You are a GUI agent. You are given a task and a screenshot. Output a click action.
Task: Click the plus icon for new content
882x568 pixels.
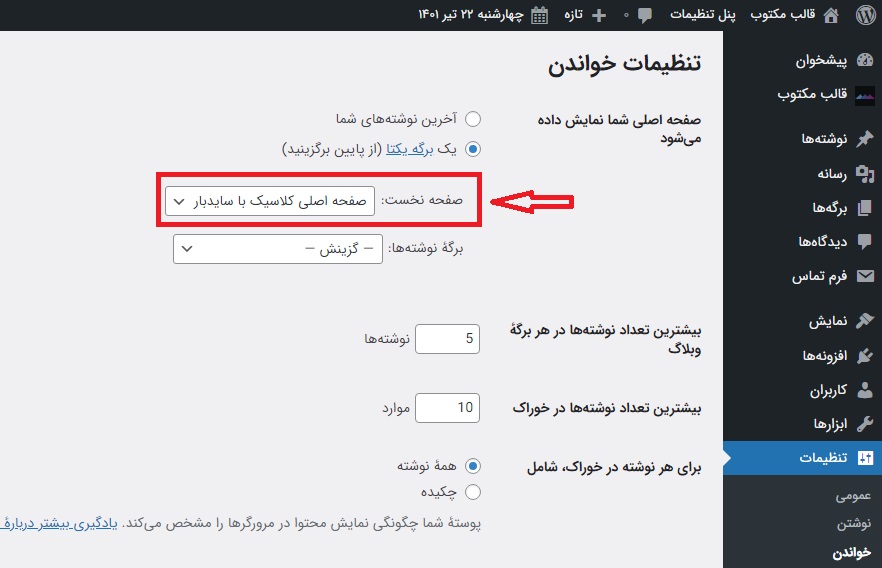click(599, 15)
